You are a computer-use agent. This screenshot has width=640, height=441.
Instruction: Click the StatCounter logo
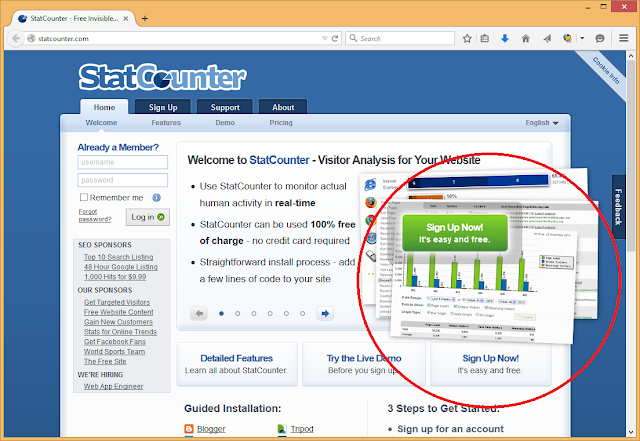(x=162, y=77)
